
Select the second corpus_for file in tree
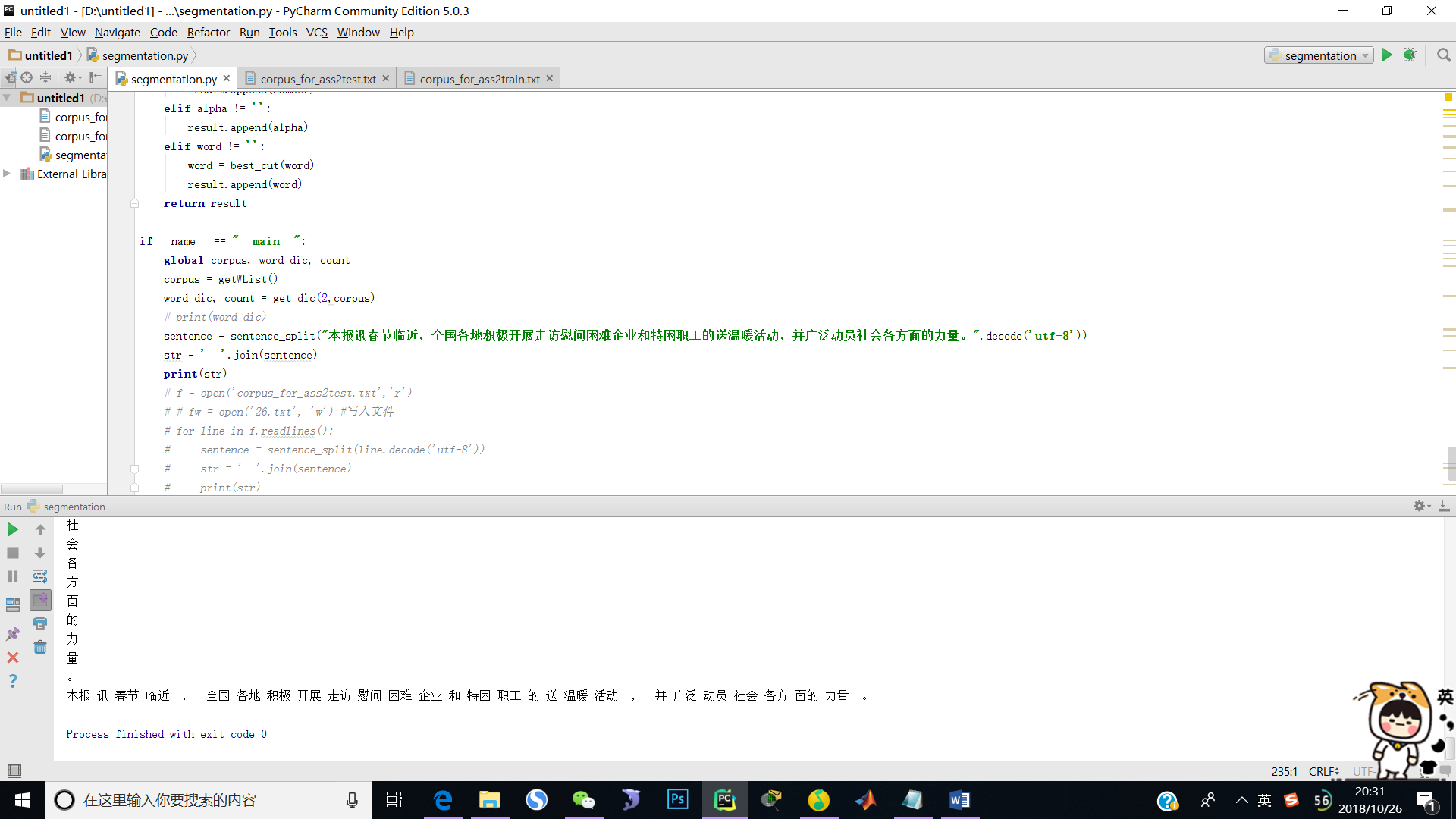(74, 136)
